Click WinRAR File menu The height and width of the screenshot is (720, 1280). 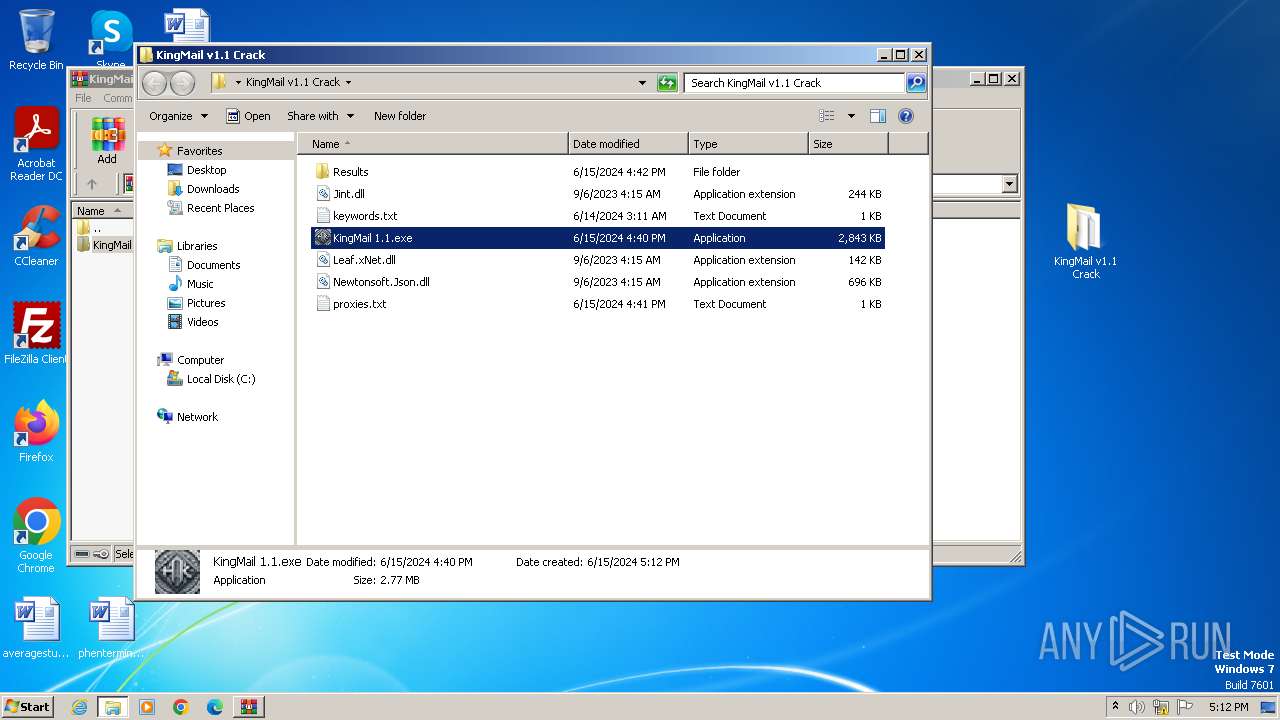[83, 98]
